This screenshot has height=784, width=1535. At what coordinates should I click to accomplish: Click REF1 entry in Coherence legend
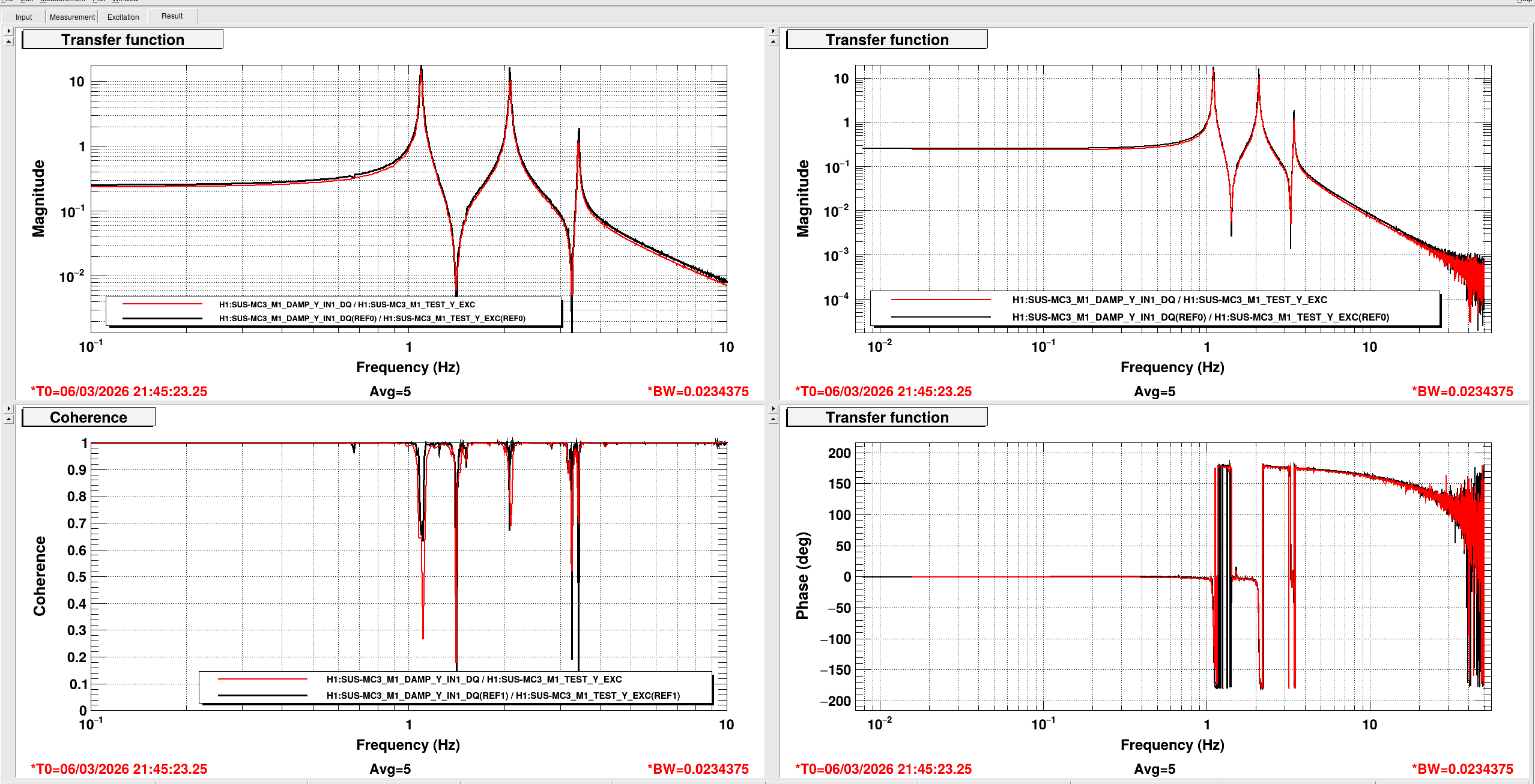tap(503, 695)
